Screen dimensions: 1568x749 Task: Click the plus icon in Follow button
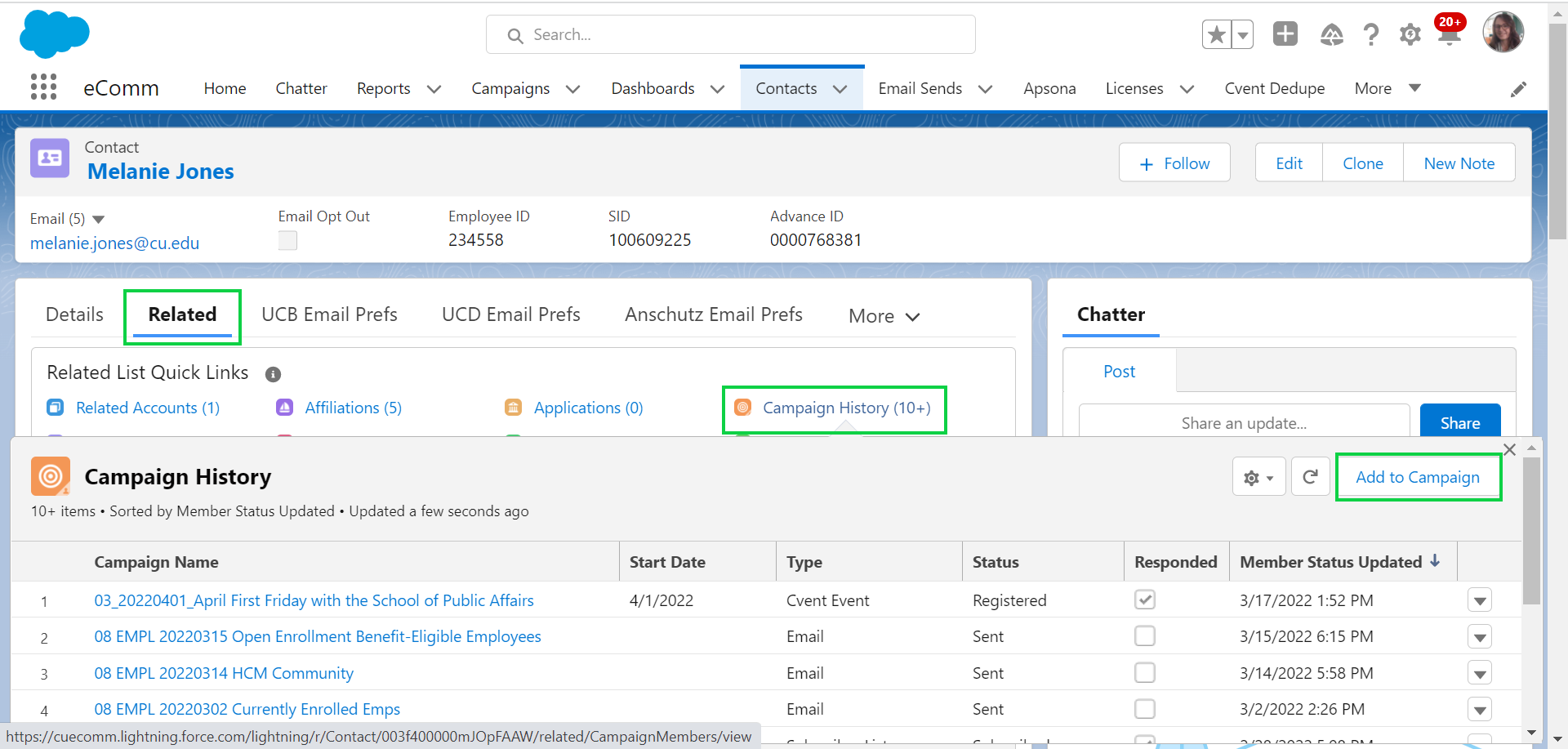[x=1147, y=164]
